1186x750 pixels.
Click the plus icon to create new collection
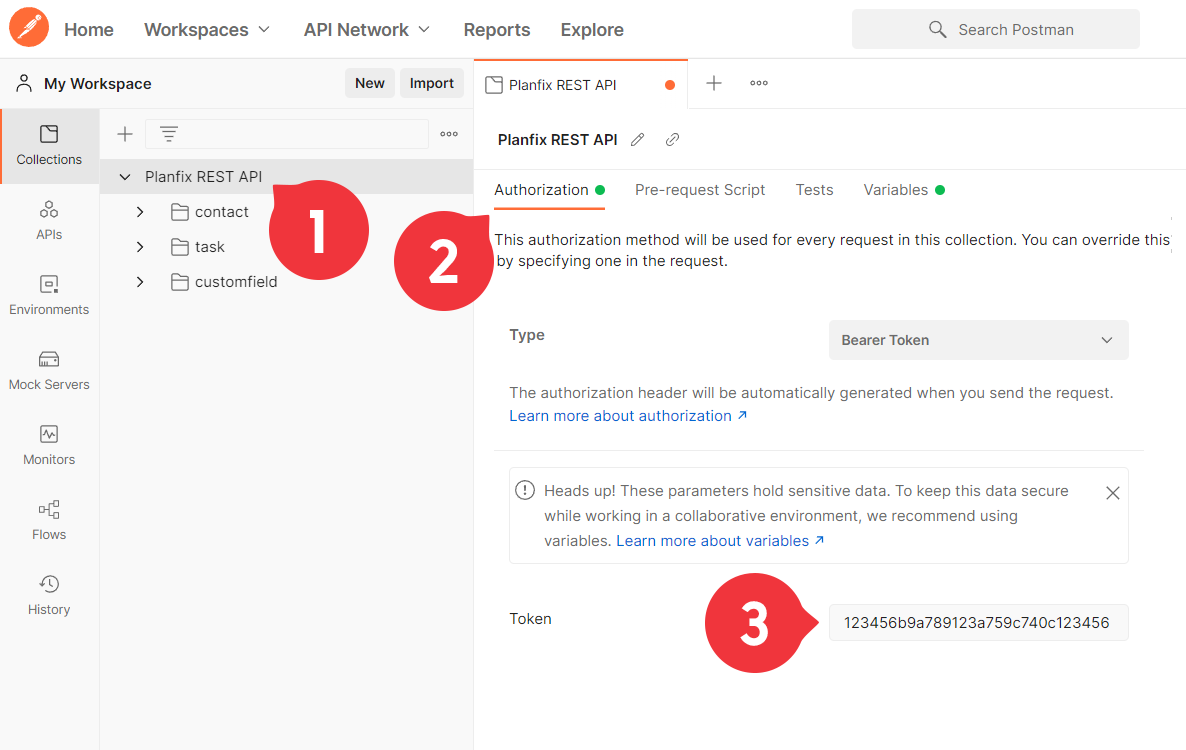point(125,135)
